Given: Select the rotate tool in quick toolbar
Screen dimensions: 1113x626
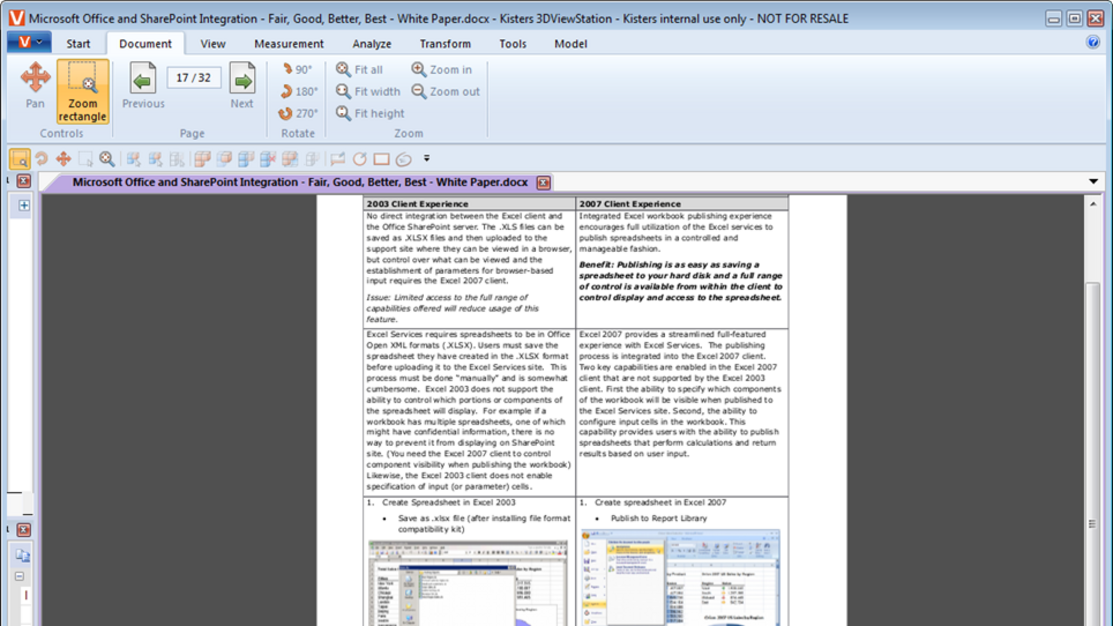Looking at the screenshot, I should coord(42,159).
